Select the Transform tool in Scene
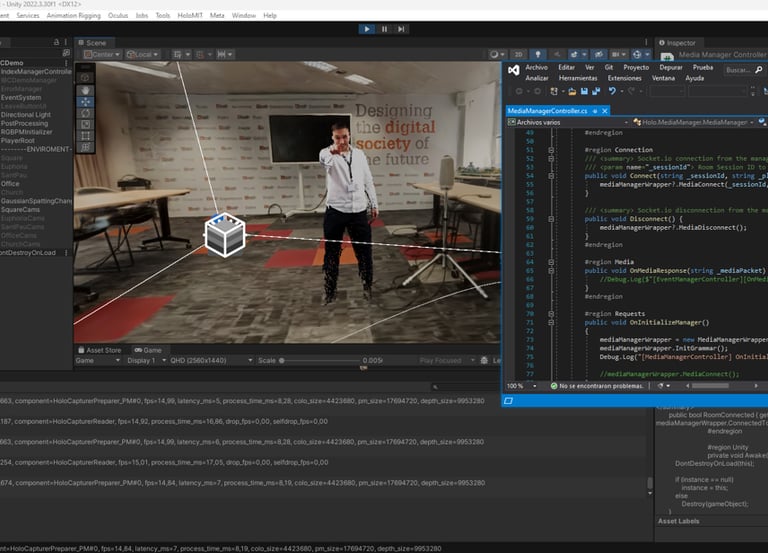The width and height of the screenshot is (768, 553). click(x=85, y=147)
